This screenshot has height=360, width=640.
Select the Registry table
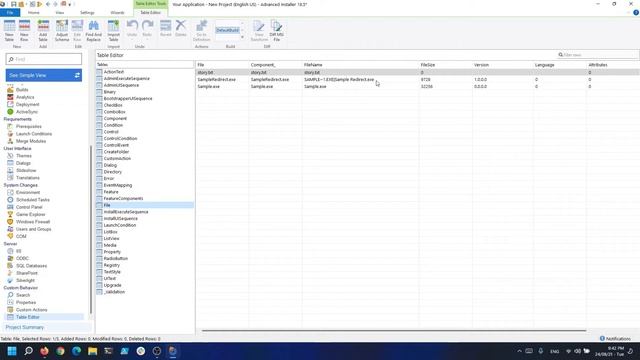(111, 265)
